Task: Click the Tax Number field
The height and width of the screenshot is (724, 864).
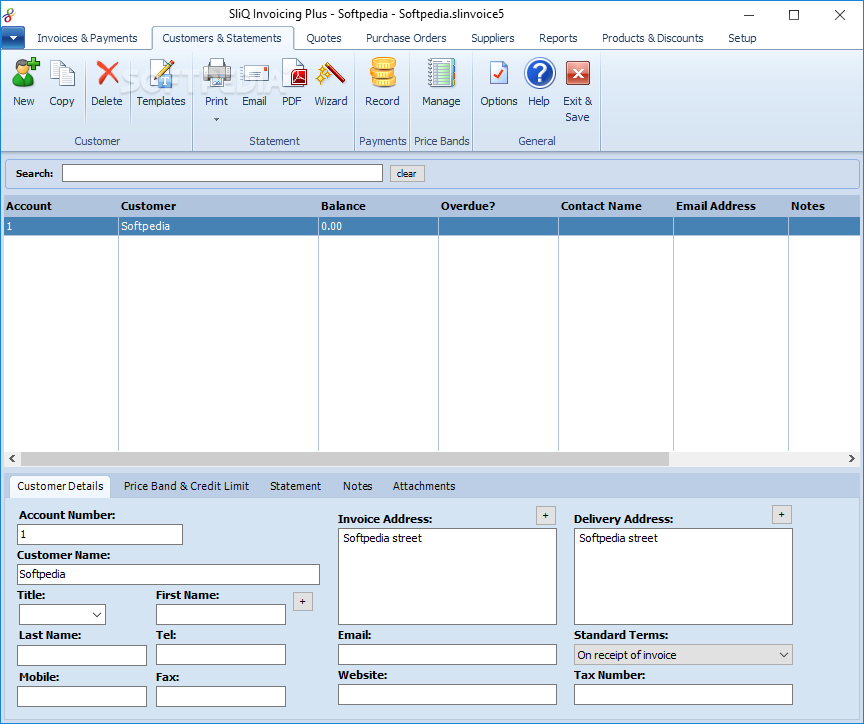Action: (x=683, y=694)
